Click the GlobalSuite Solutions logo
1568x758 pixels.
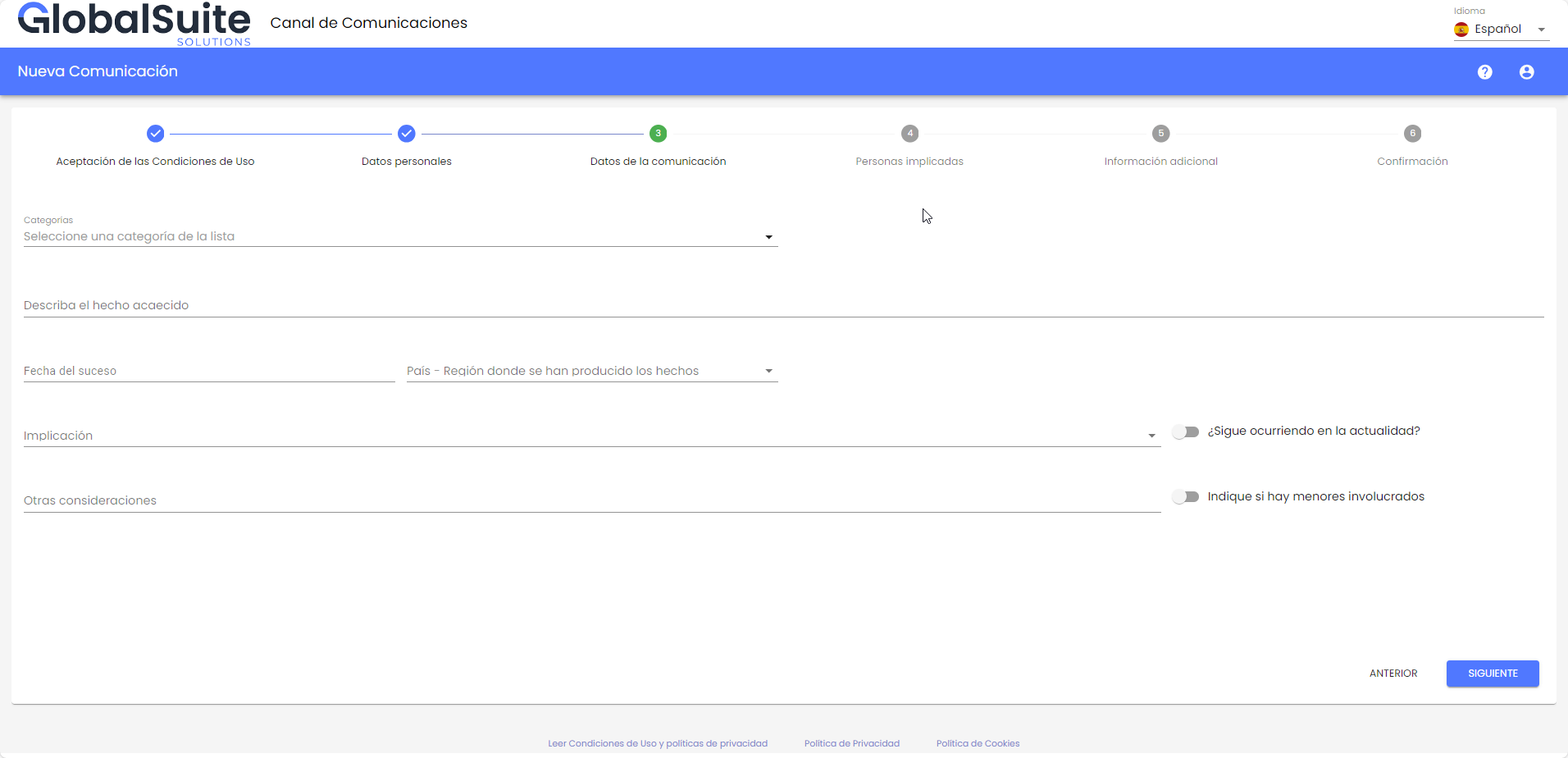click(134, 23)
